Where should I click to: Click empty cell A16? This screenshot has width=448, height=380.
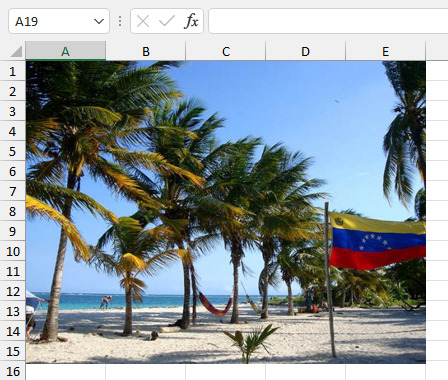(x=66, y=372)
